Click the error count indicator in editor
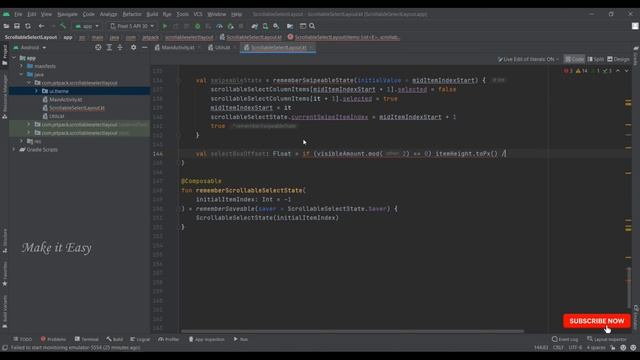 [568, 71]
